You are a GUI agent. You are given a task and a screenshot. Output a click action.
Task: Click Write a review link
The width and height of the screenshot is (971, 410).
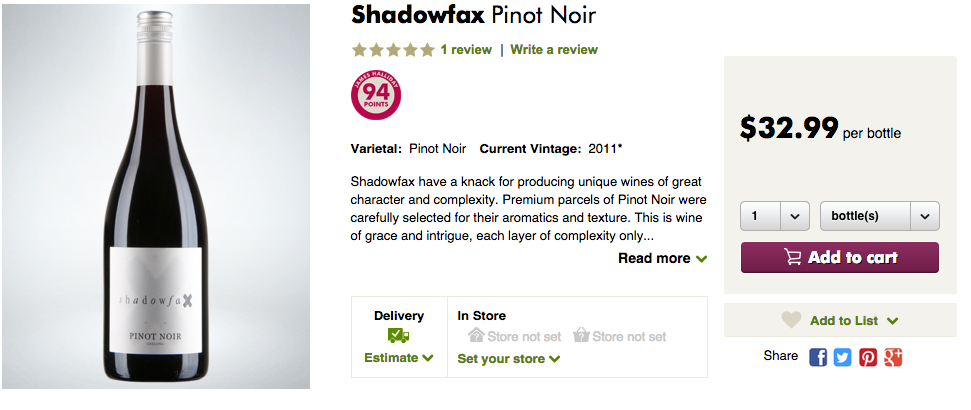554,49
